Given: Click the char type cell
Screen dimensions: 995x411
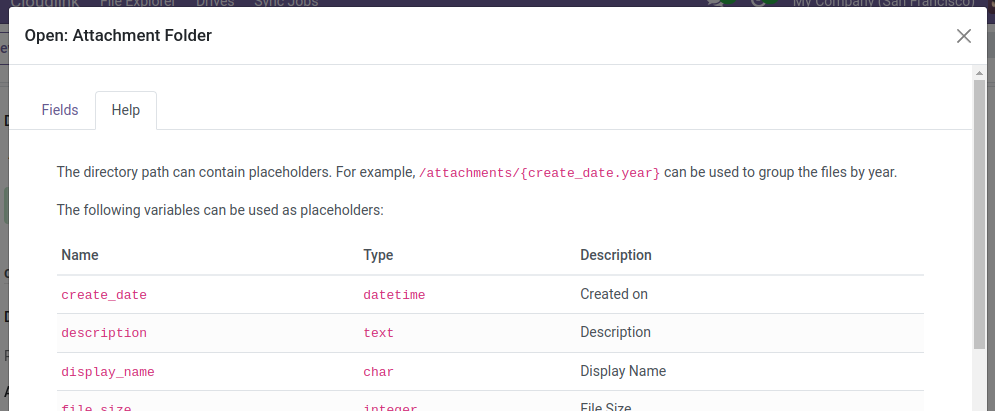Looking at the screenshot, I should click(x=378, y=372).
